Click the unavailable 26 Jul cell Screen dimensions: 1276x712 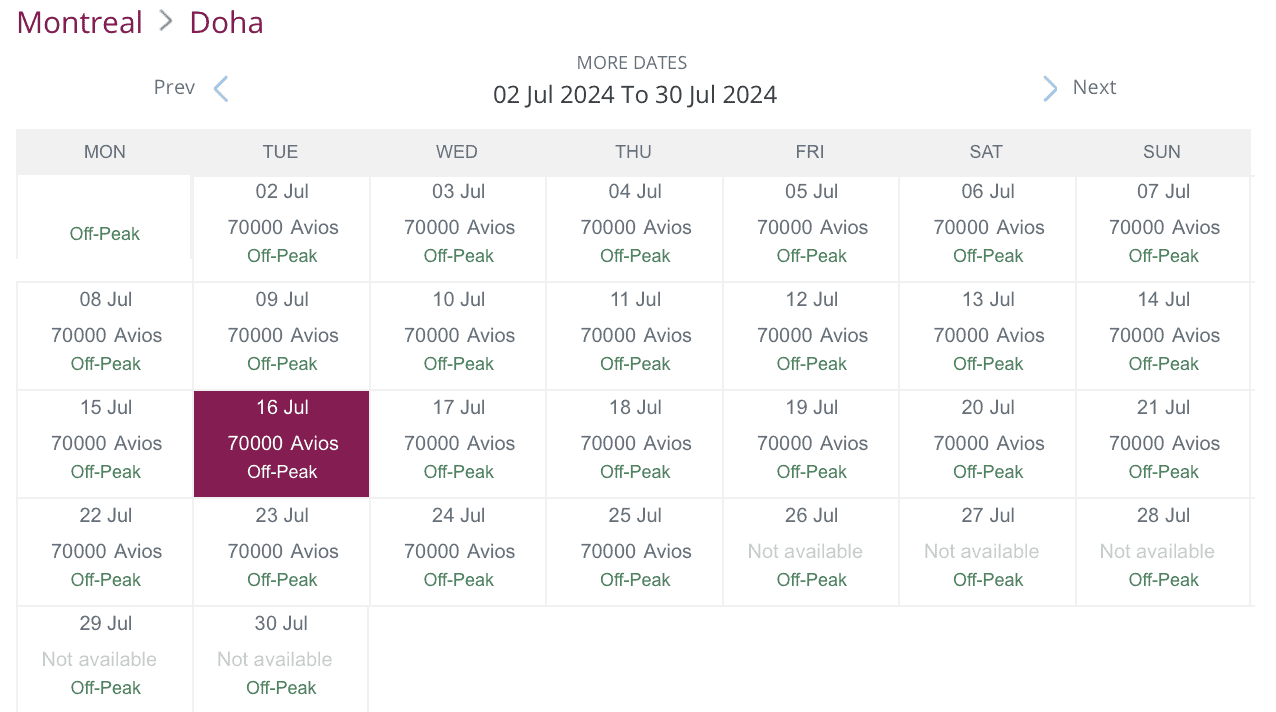pyautogui.click(x=810, y=551)
